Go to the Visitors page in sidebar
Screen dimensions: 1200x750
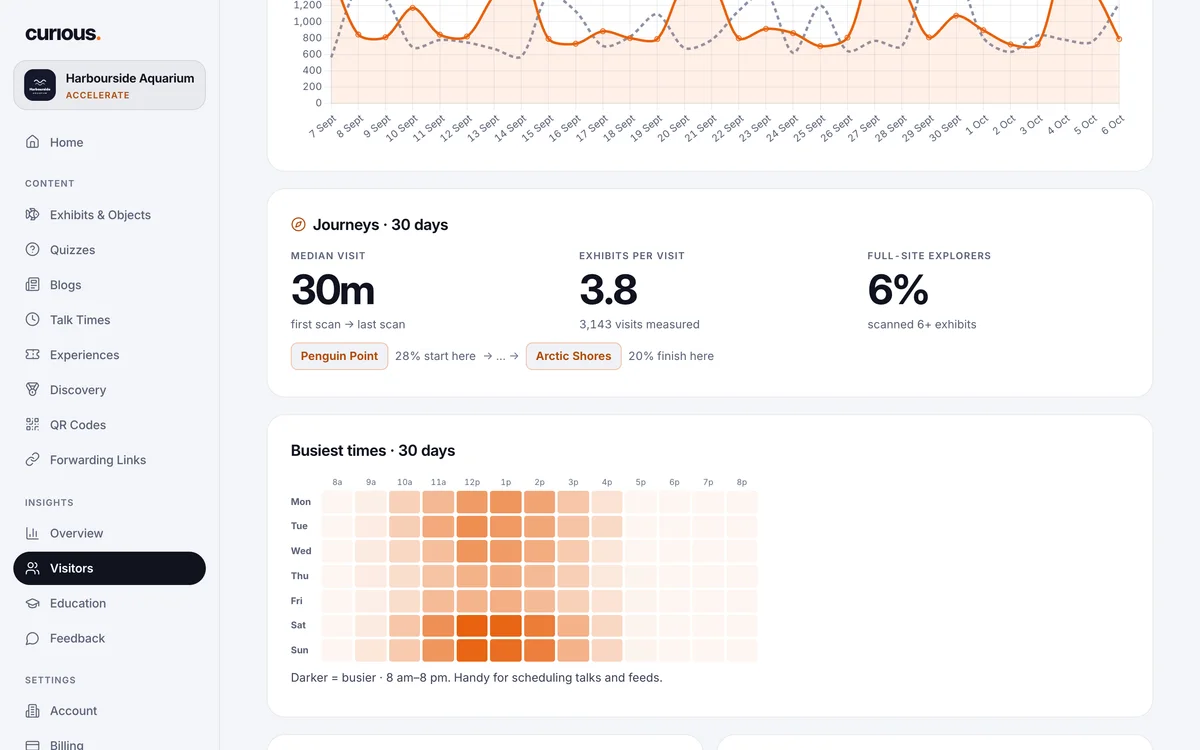(x=109, y=568)
